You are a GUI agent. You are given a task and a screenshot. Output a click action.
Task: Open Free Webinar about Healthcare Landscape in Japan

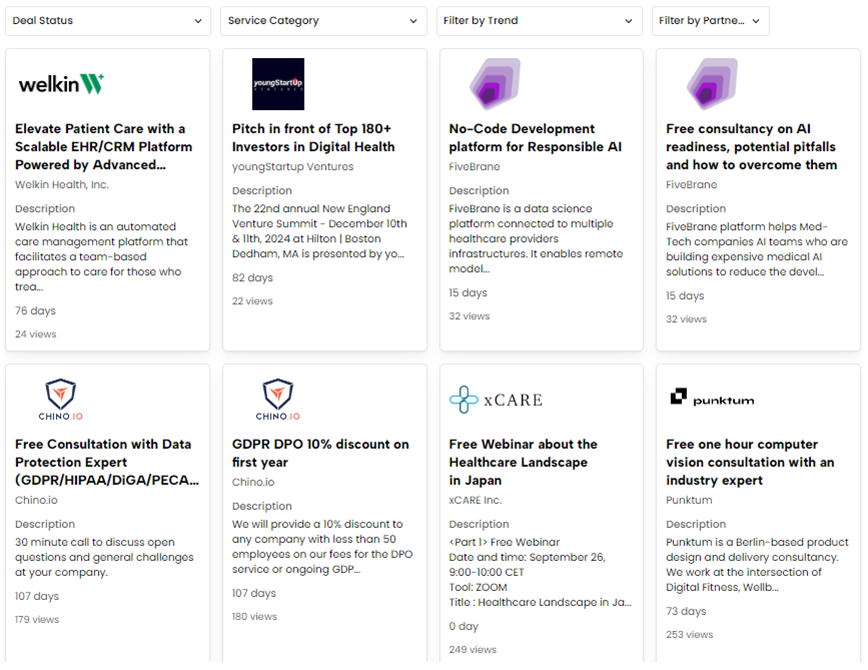click(x=523, y=462)
